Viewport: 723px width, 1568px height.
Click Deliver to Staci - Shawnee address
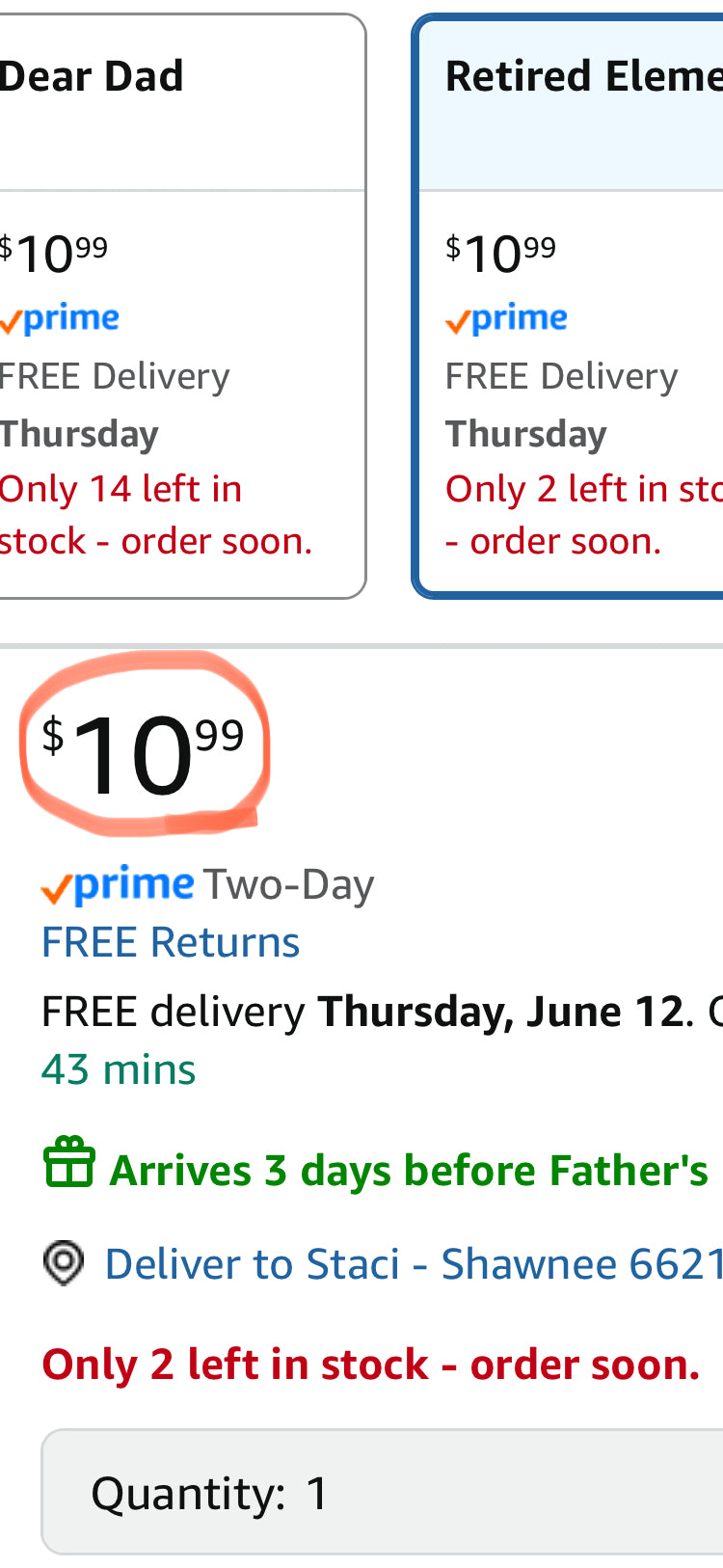coord(413,1263)
